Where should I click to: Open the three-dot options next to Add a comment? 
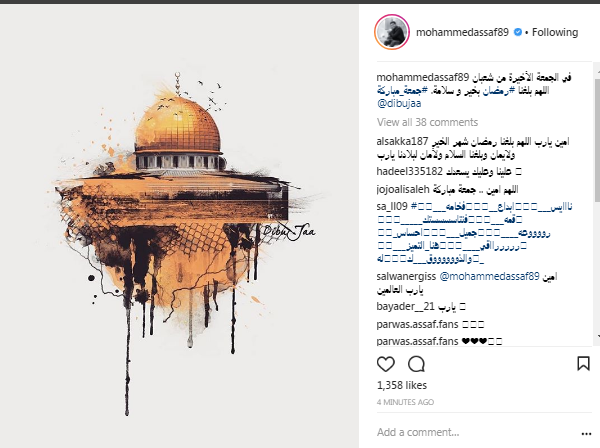[x=586, y=433]
